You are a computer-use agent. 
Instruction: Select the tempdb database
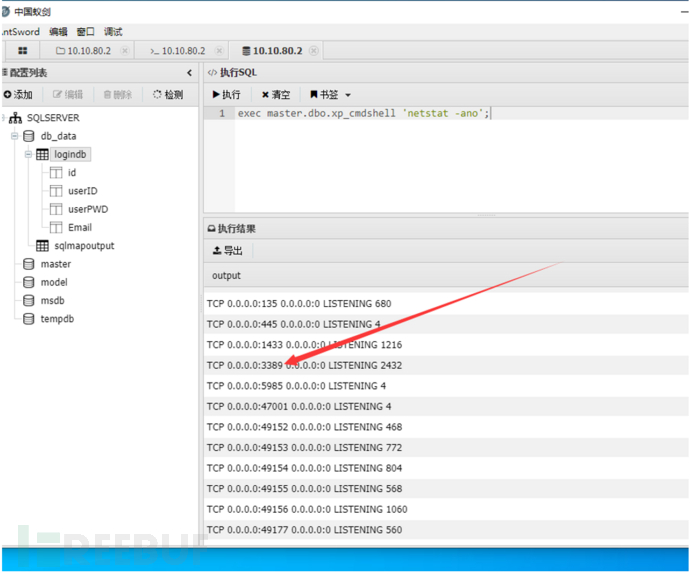click(57, 319)
